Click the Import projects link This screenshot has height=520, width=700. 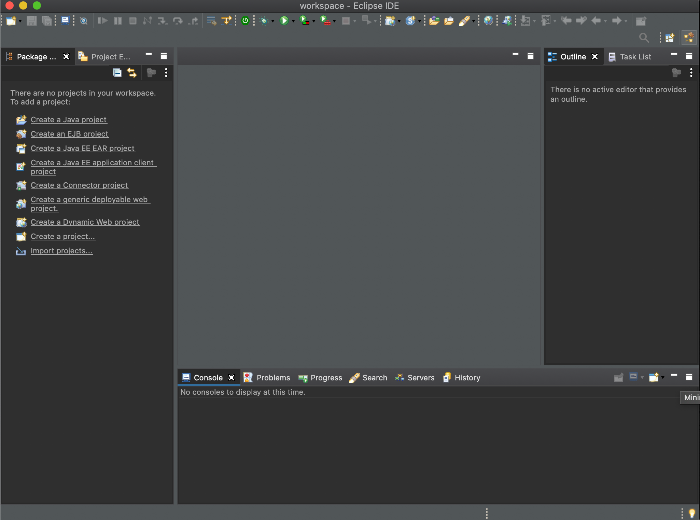point(62,251)
